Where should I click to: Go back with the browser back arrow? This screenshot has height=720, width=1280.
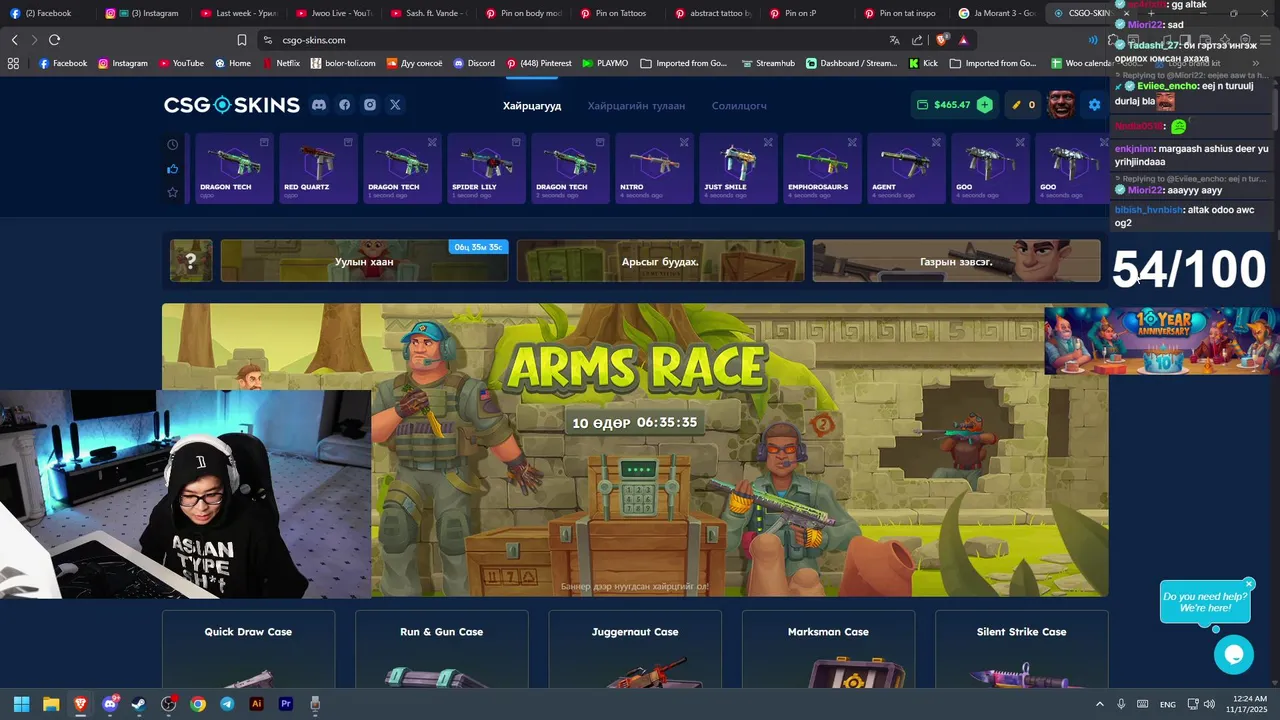pyautogui.click(x=14, y=40)
